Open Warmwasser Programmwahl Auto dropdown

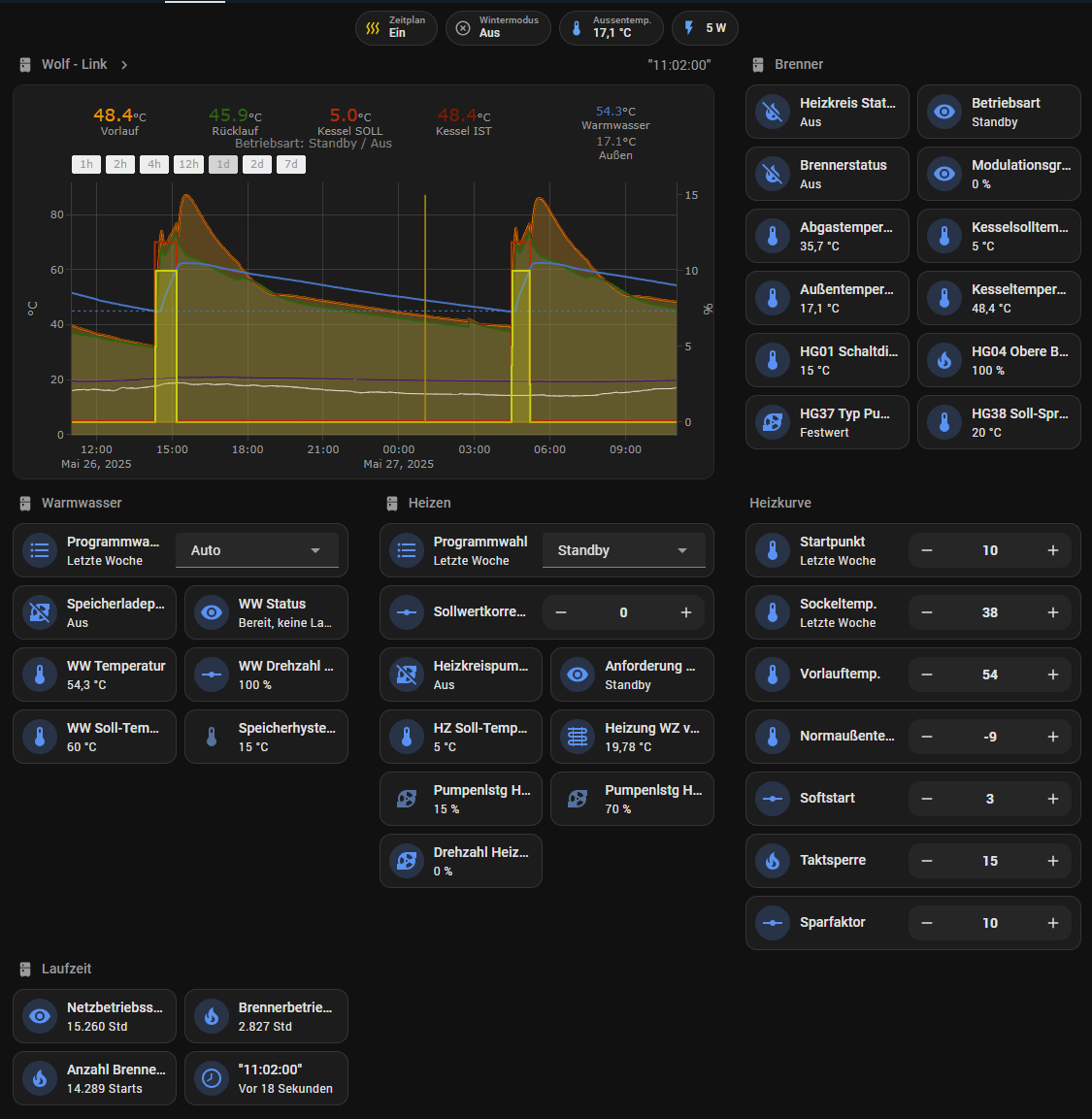pos(257,550)
